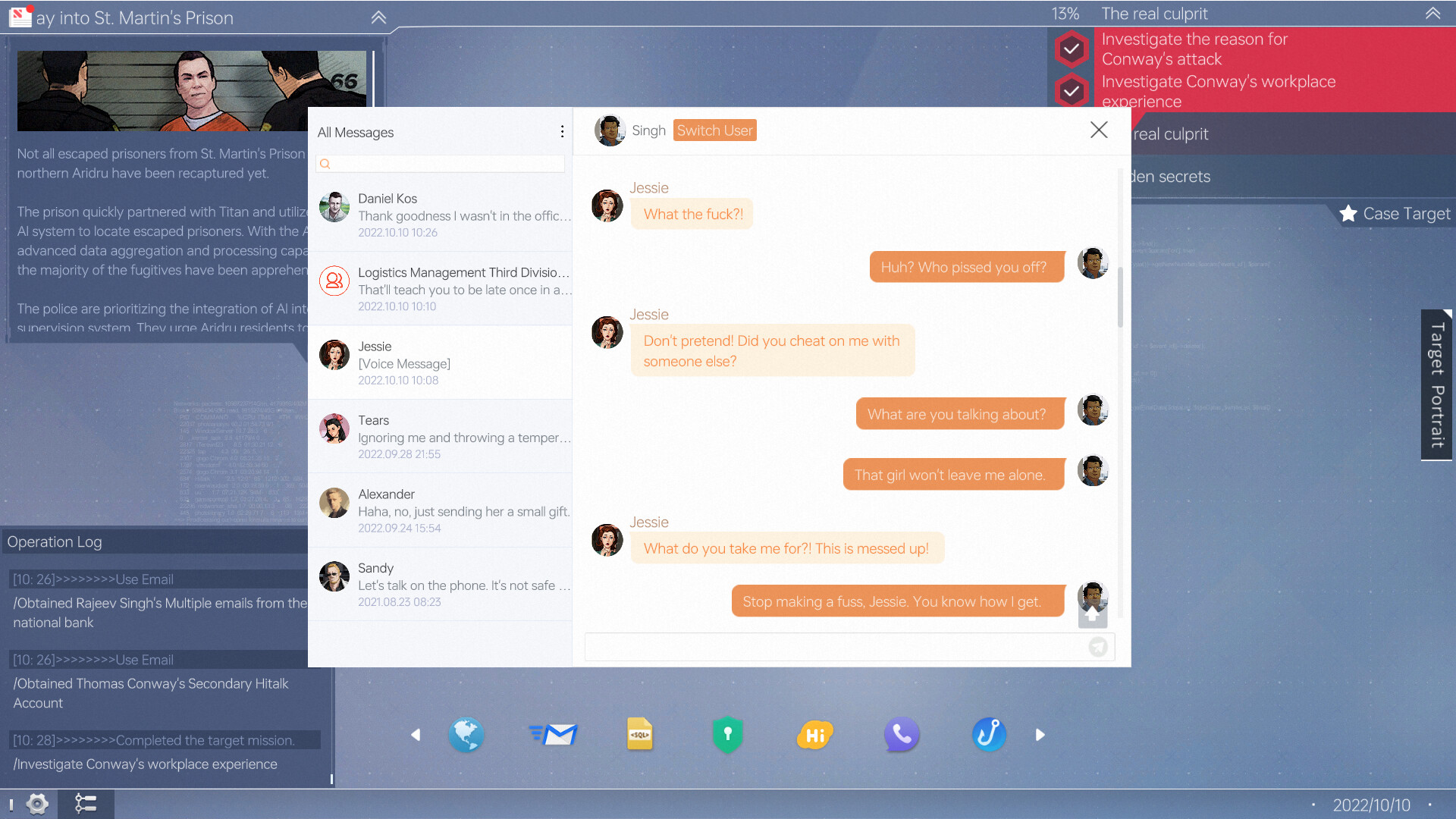Collapse the mission panel with the top-right chevron
The image size is (1456, 819).
1432,13
